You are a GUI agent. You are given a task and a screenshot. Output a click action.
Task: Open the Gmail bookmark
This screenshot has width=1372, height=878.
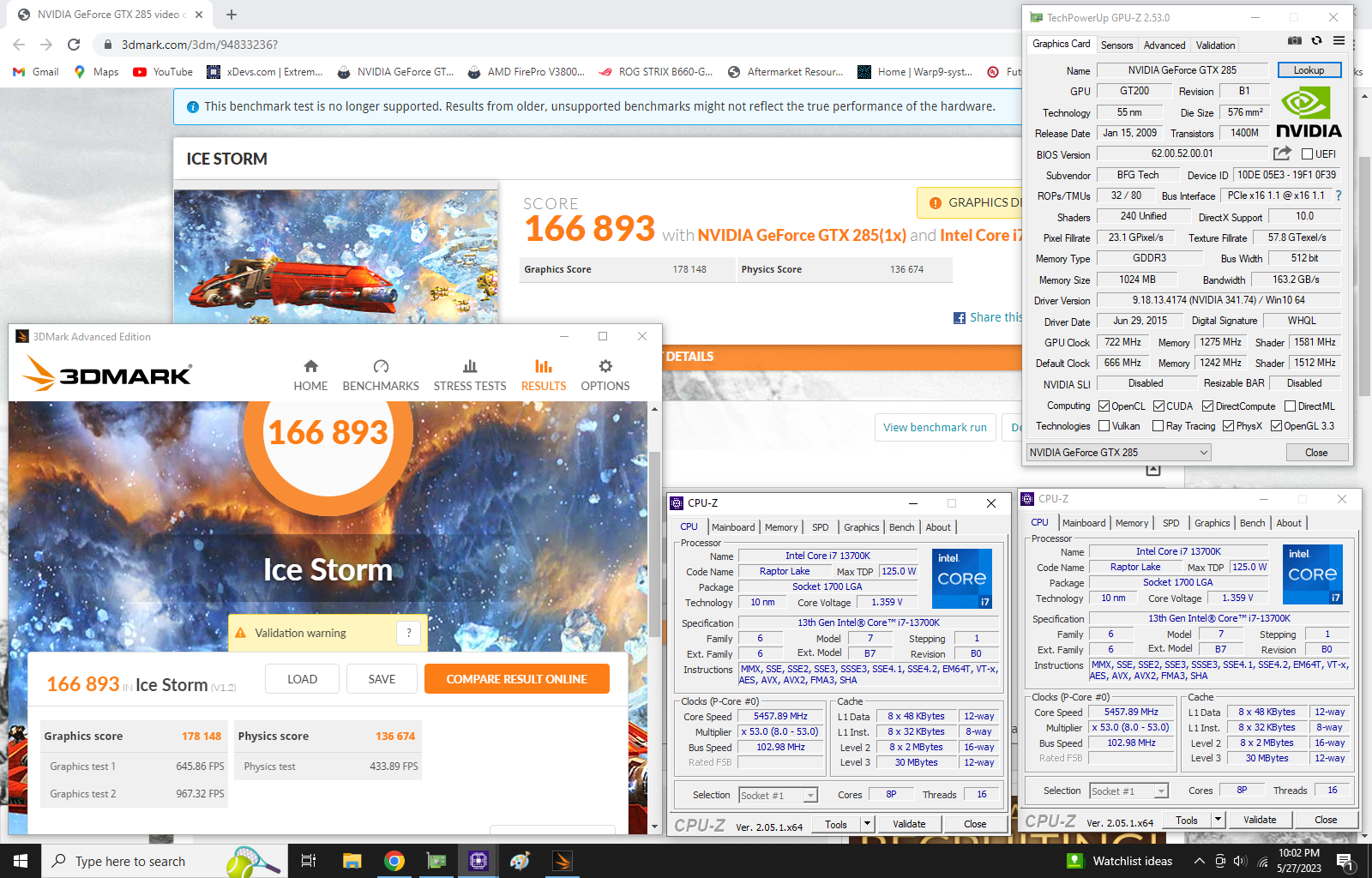(x=36, y=72)
